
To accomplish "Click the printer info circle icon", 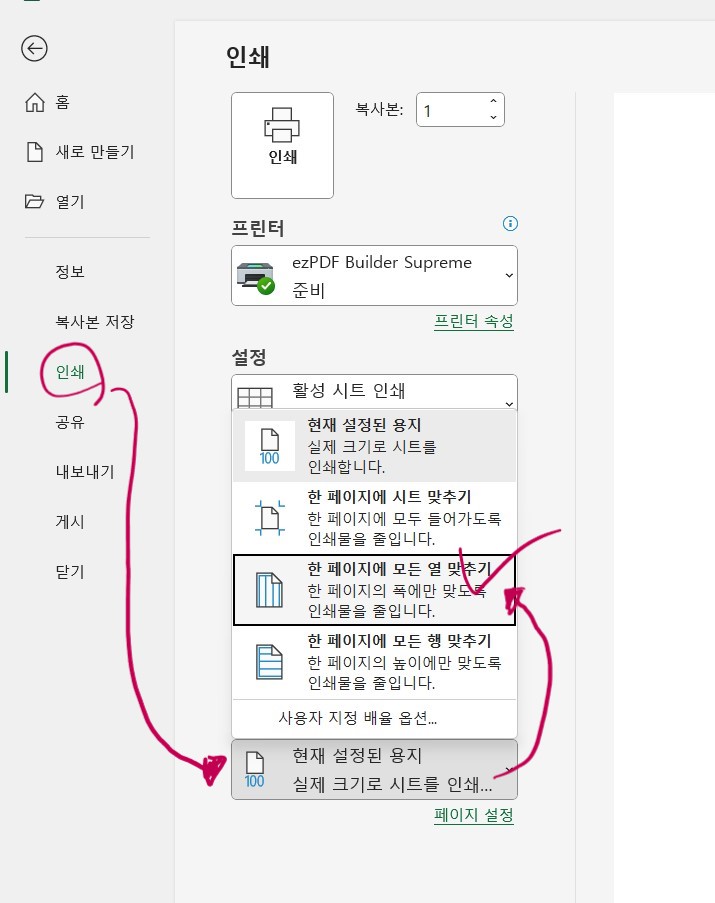I will pos(510,223).
